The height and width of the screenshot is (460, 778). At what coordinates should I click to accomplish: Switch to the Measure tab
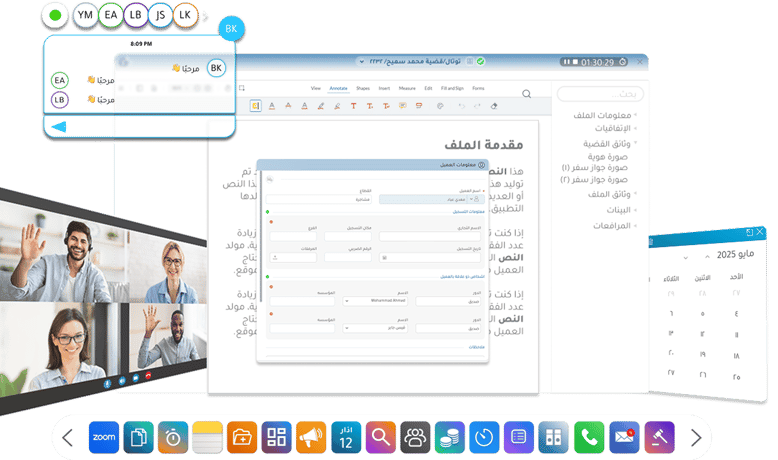click(x=407, y=88)
